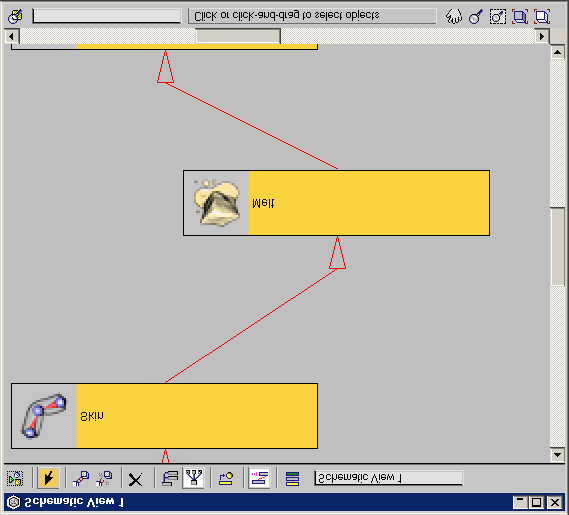Click the horizontal scrollbar right arrow

coord(542,36)
